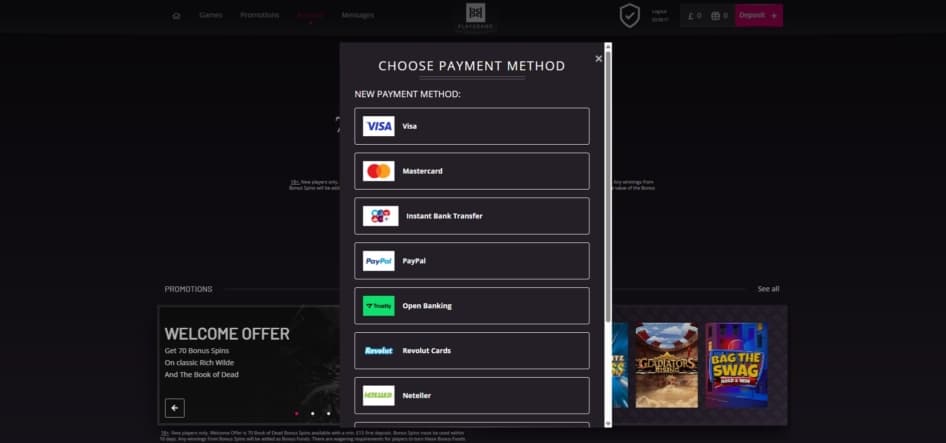Click the Neteller logo icon
Screen dimensions: 946x443
coord(379,395)
